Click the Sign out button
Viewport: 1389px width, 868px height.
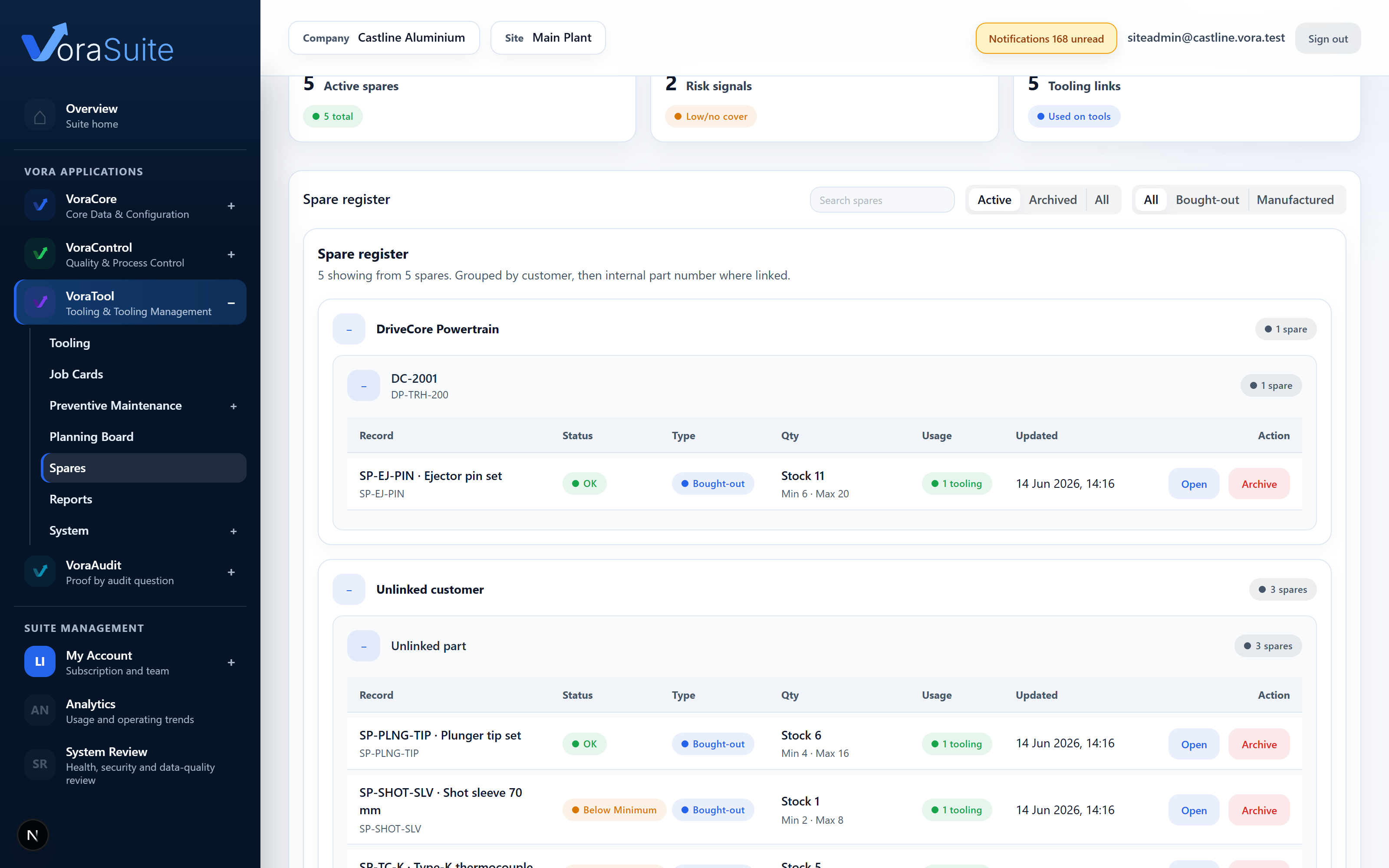pos(1328,39)
